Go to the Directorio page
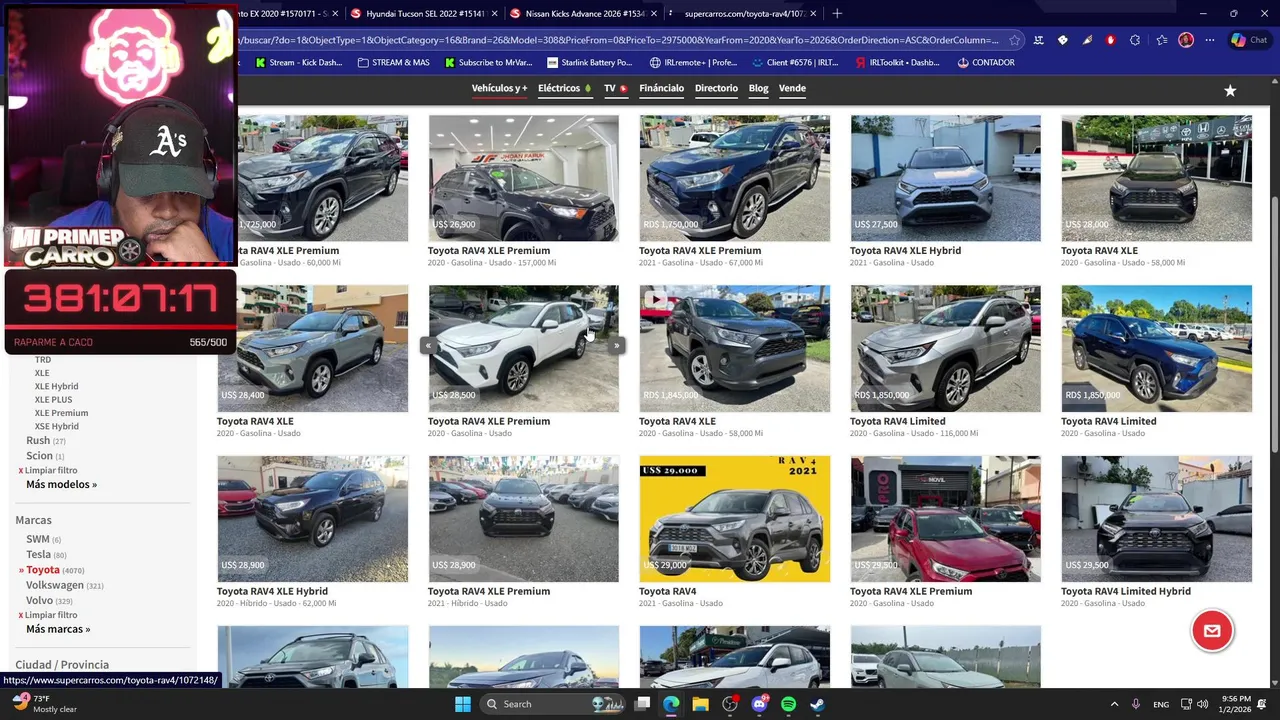This screenshot has width=1280, height=720. [716, 88]
